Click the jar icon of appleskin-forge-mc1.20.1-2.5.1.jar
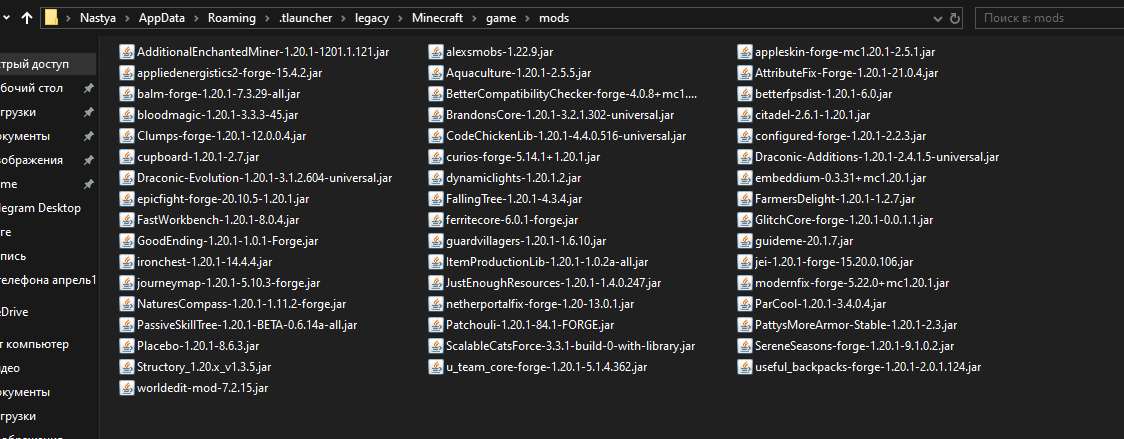Screen dimensions: 1124x439 pyautogui.click(x=745, y=52)
